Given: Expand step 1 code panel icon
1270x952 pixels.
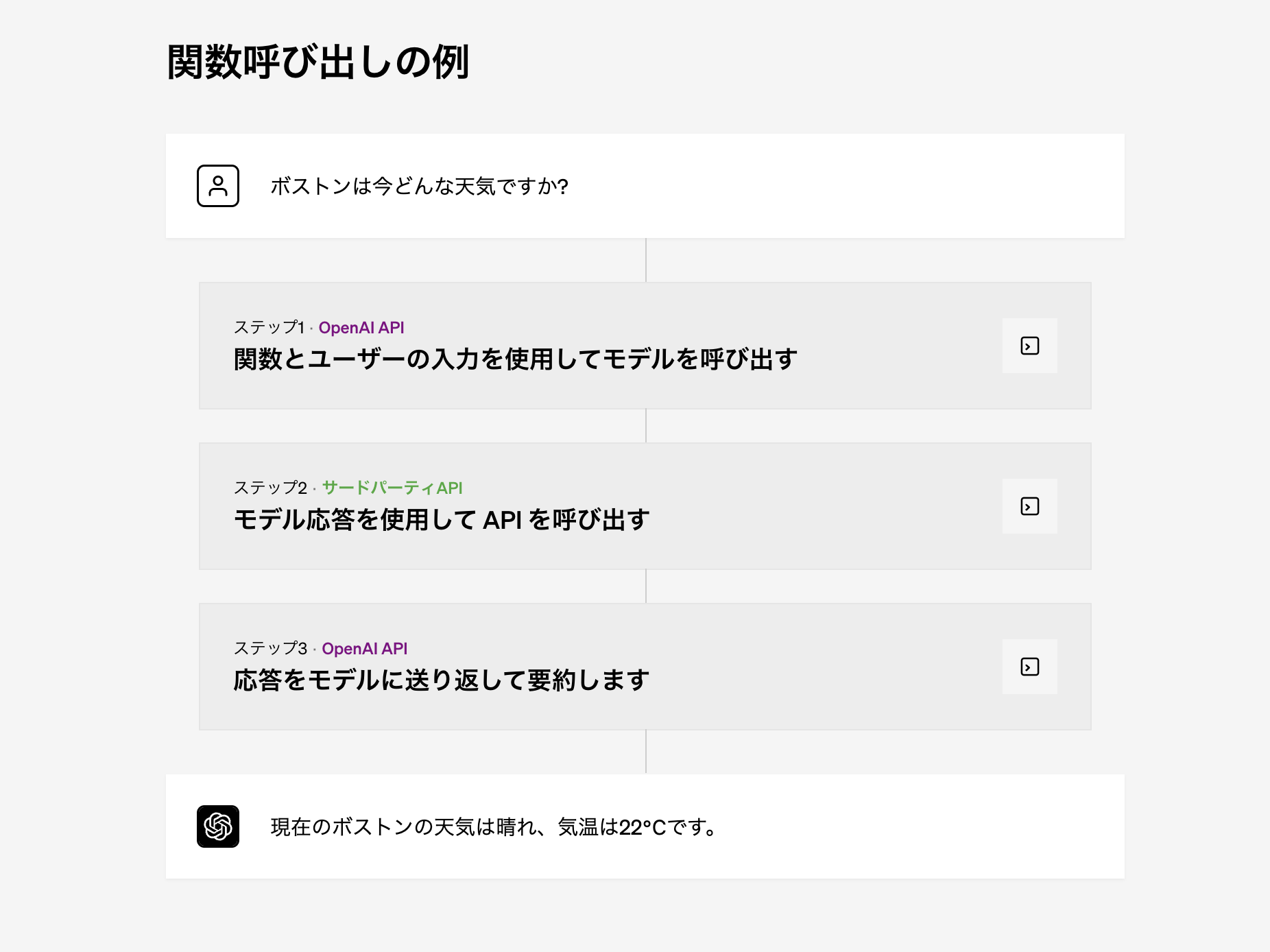Looking at the screenshot, I should pyautogui.click(x=1029, y=346).
